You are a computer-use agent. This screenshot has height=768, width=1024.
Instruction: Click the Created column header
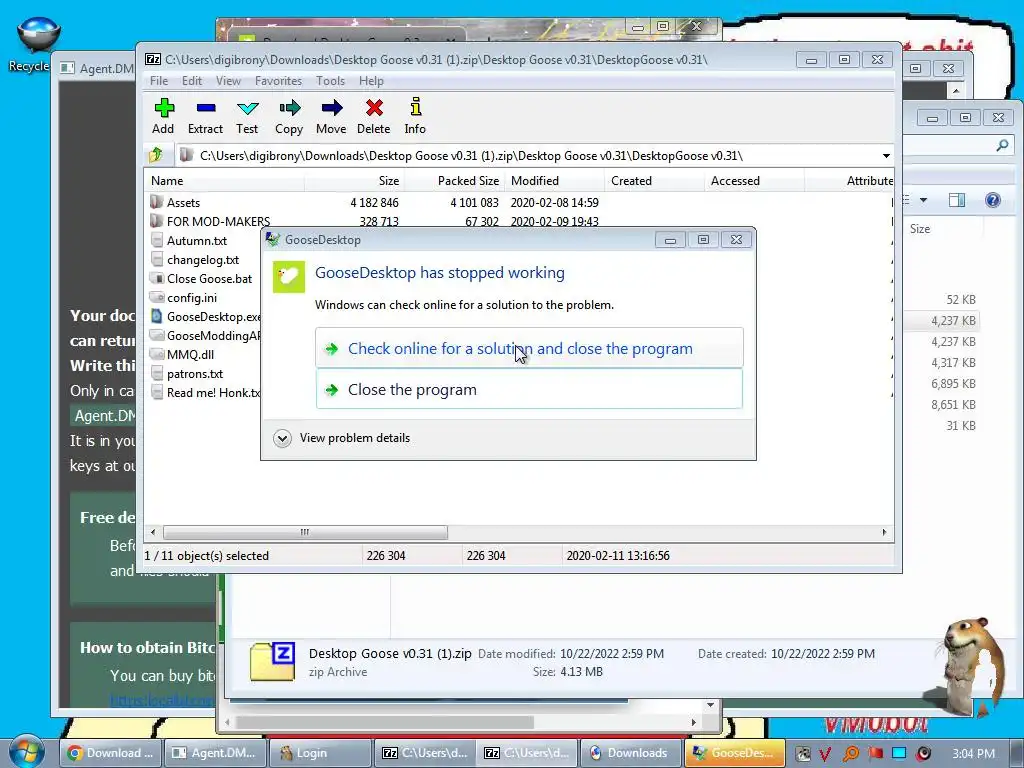click(x=654, y=181)
